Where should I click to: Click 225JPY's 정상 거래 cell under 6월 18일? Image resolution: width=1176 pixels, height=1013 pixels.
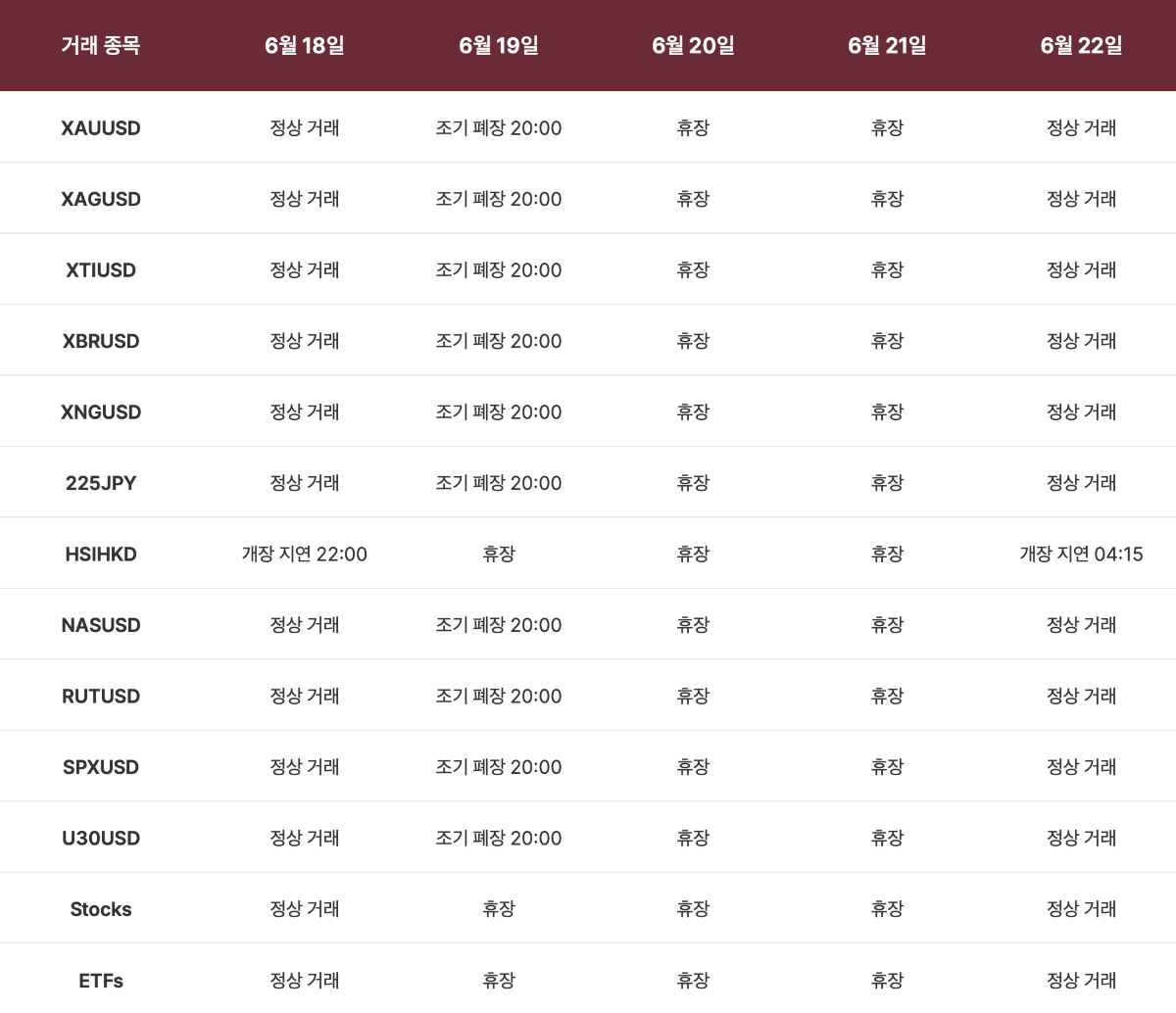(305, 483)
